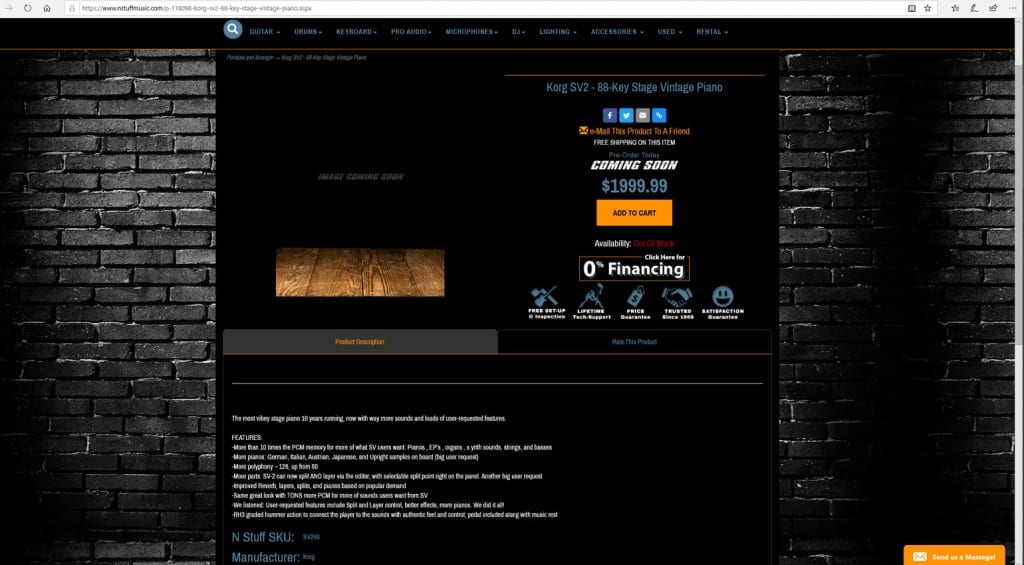Click e-Mail This Product To A Friend
Image resolution: width=1024 pixels, height=565 pixels.
pyautogui.click(x=634, y=131)
